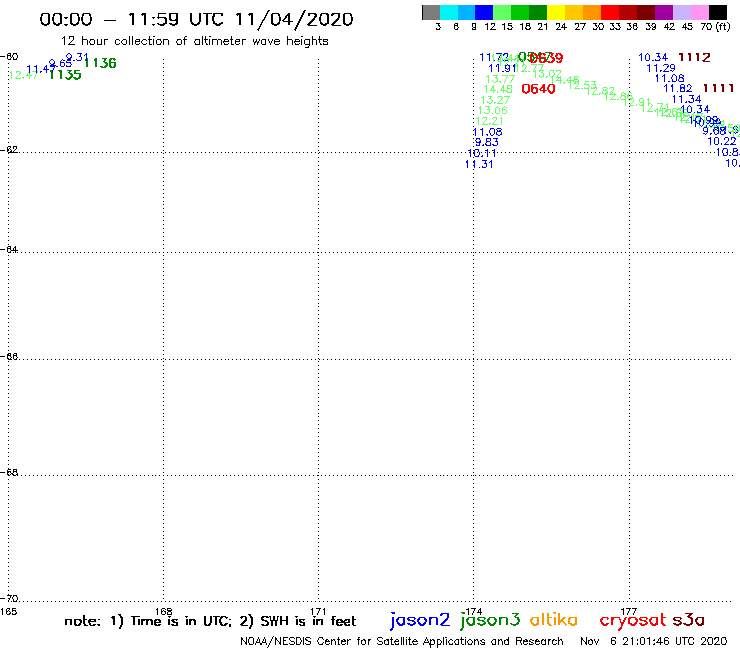Click the black legend swatch

click(x=718, y=12)
